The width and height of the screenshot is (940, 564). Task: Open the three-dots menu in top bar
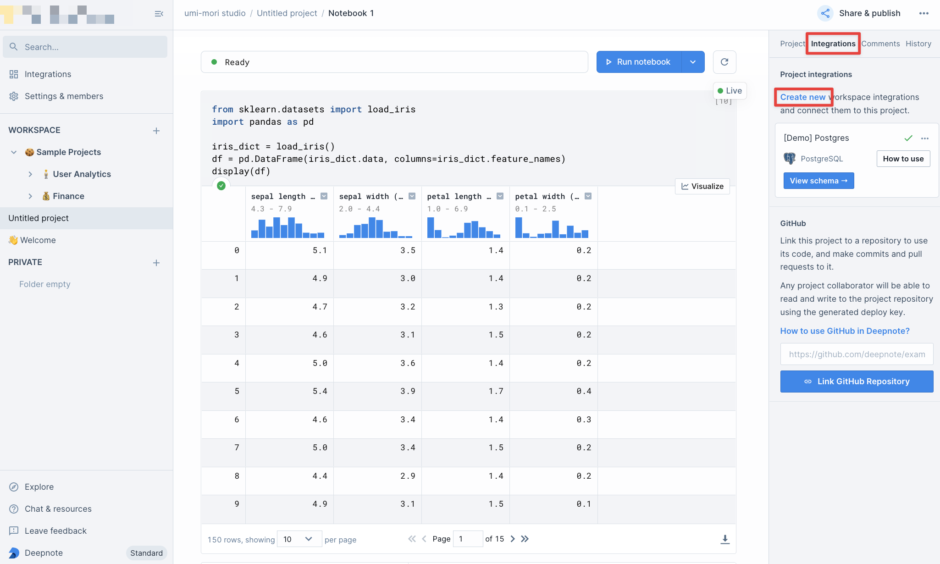pos(923,13)
